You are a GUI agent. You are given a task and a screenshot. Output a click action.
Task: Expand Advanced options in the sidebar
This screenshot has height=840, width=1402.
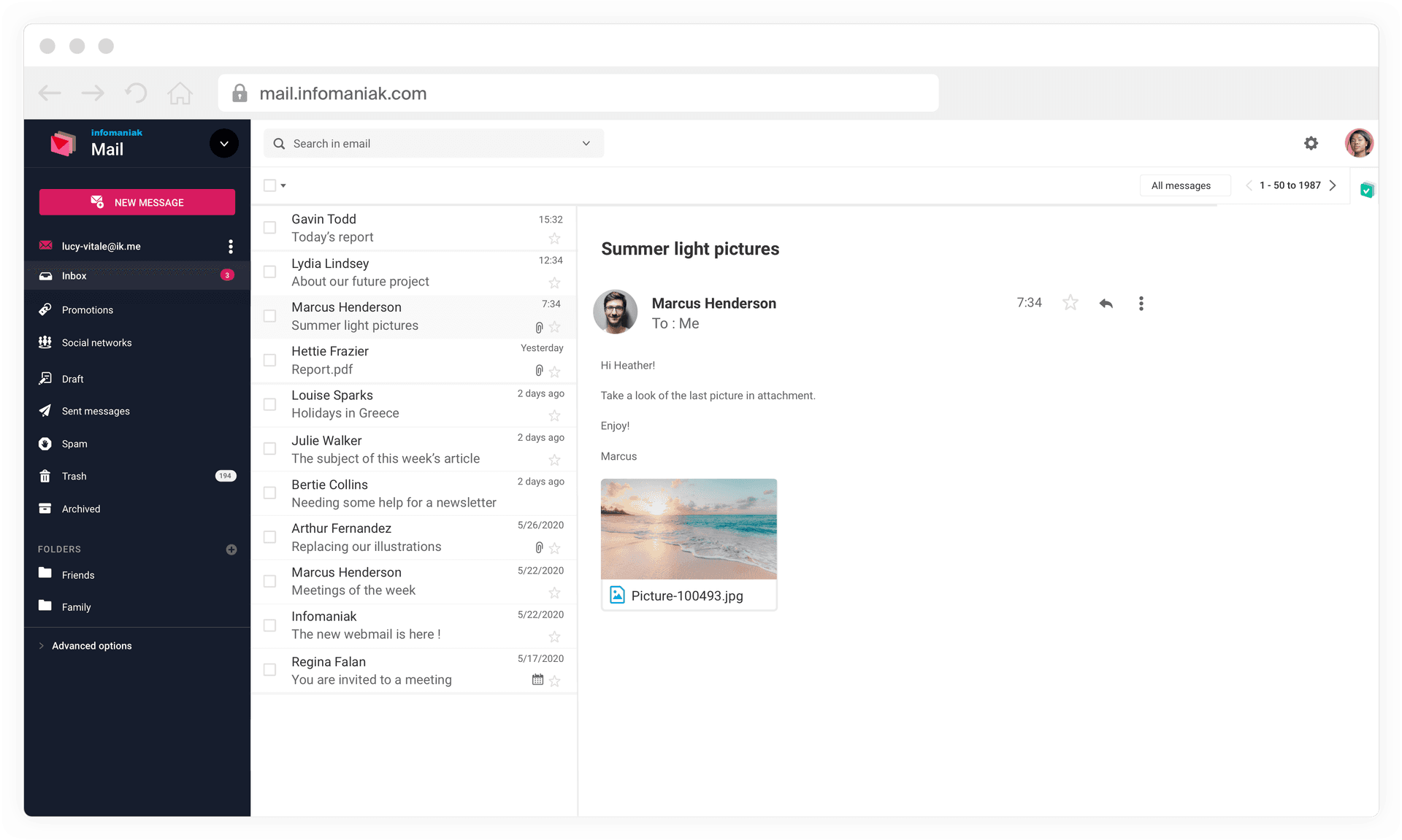click(x=91, y=644)
